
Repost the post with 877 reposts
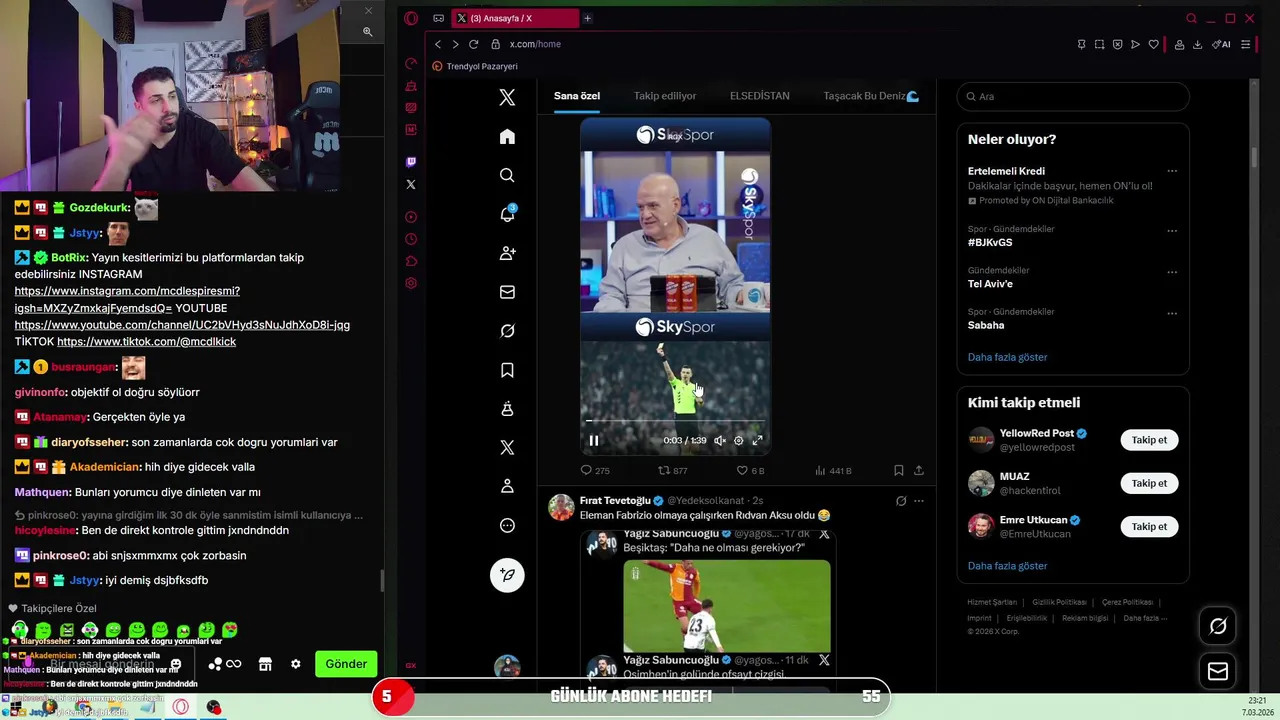tap(672, 470)
